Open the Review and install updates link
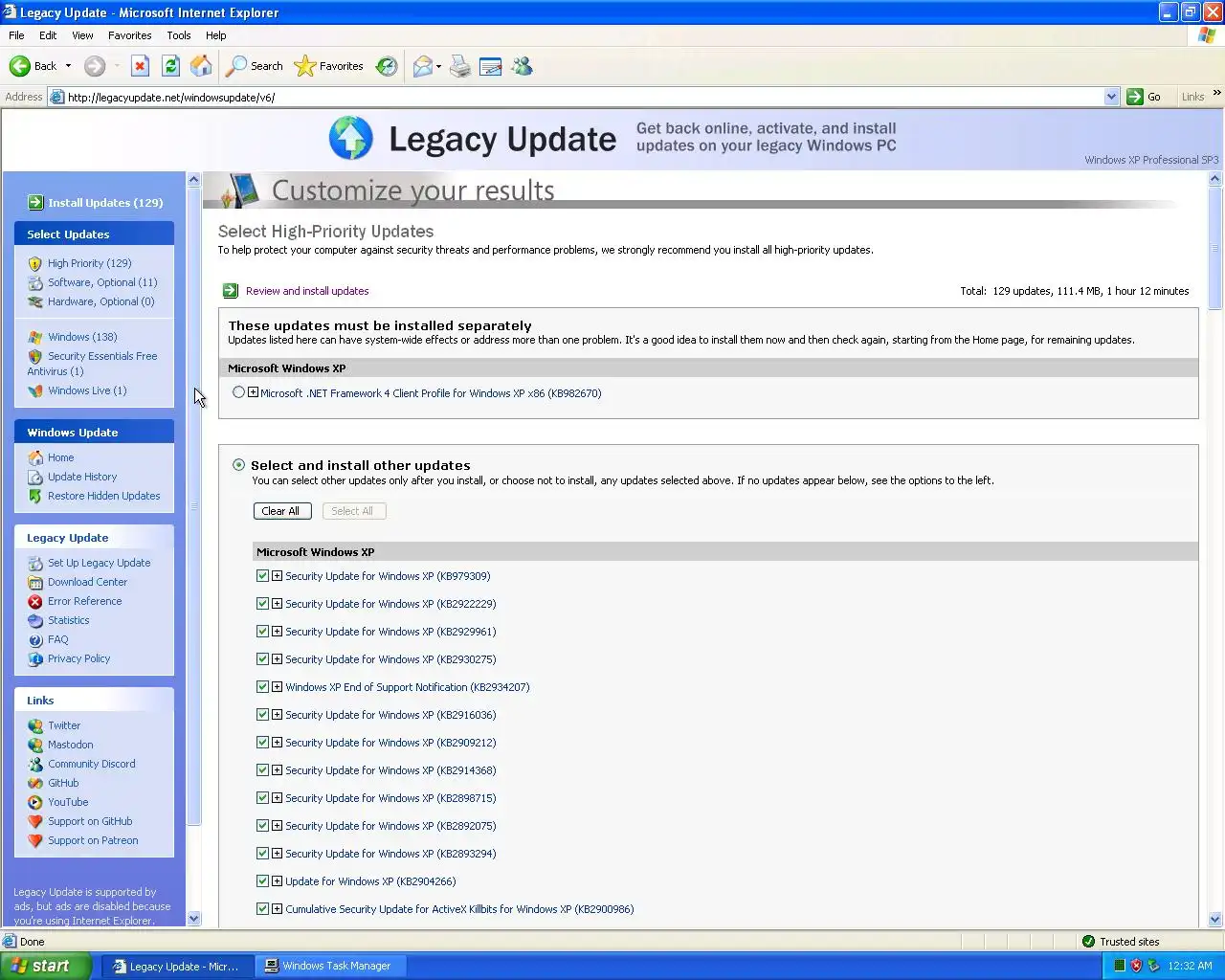The height and width of the screenshot is (980, 1225). pyautogui.click(x=307, y=291)
